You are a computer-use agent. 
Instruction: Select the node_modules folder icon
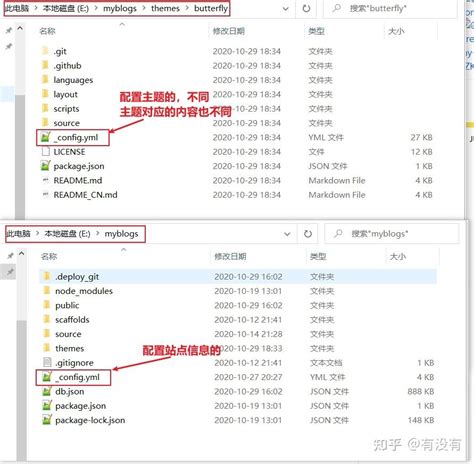tap(47, 291)
